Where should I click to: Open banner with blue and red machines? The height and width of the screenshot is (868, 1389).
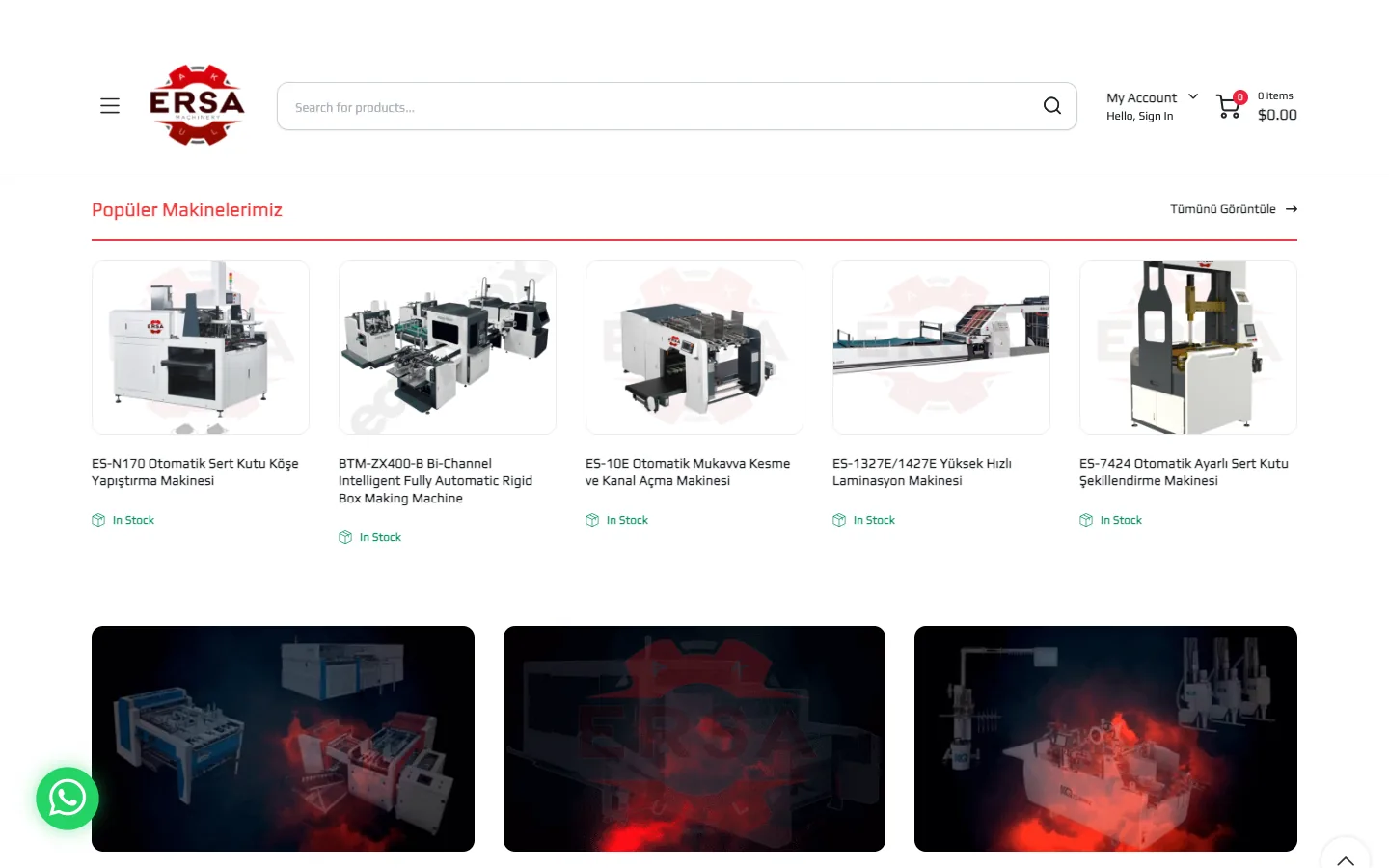(283, 739)
